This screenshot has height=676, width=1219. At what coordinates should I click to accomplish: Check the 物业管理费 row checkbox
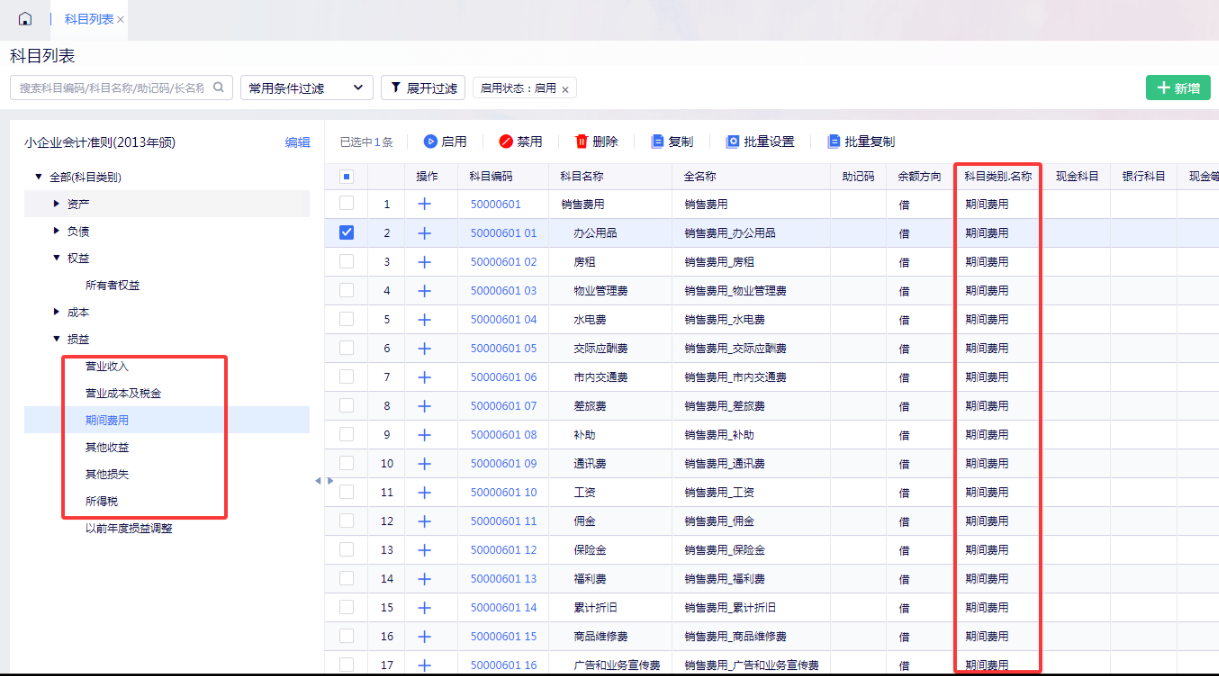(346, 290)
